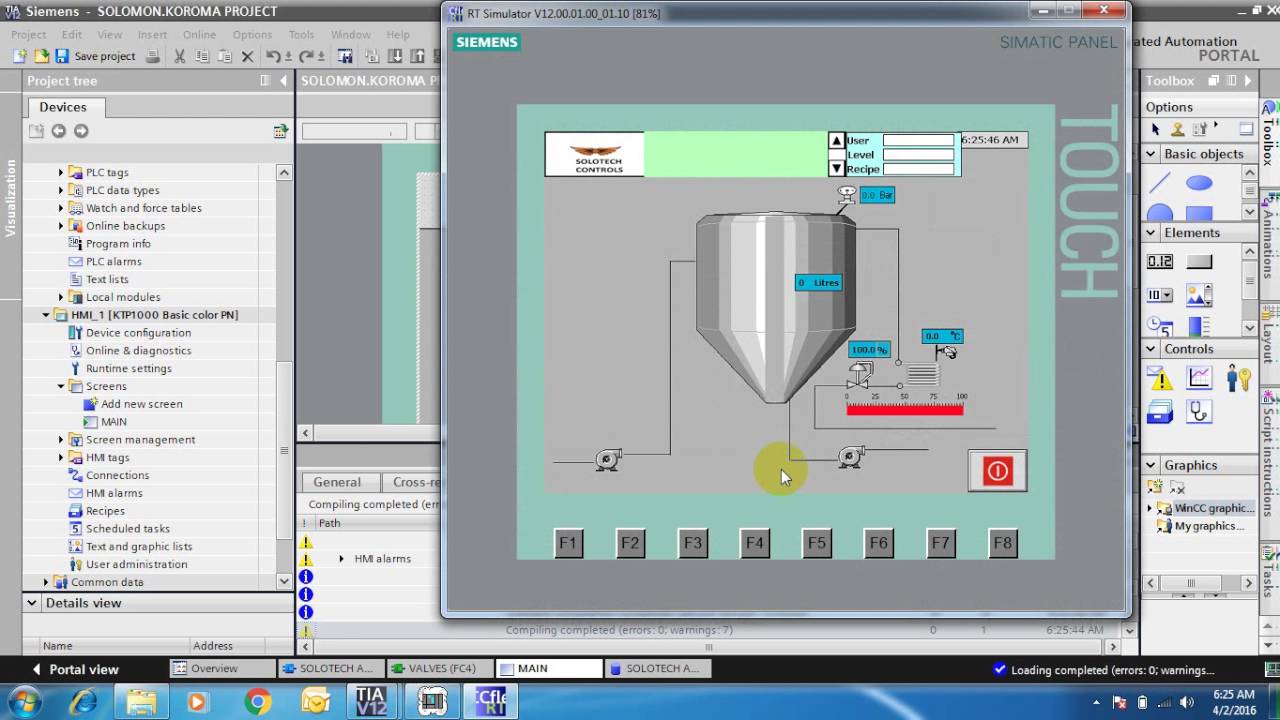Open the View menu
The width and height of the screenshot is (1280, 720).
tap(110, 34)
